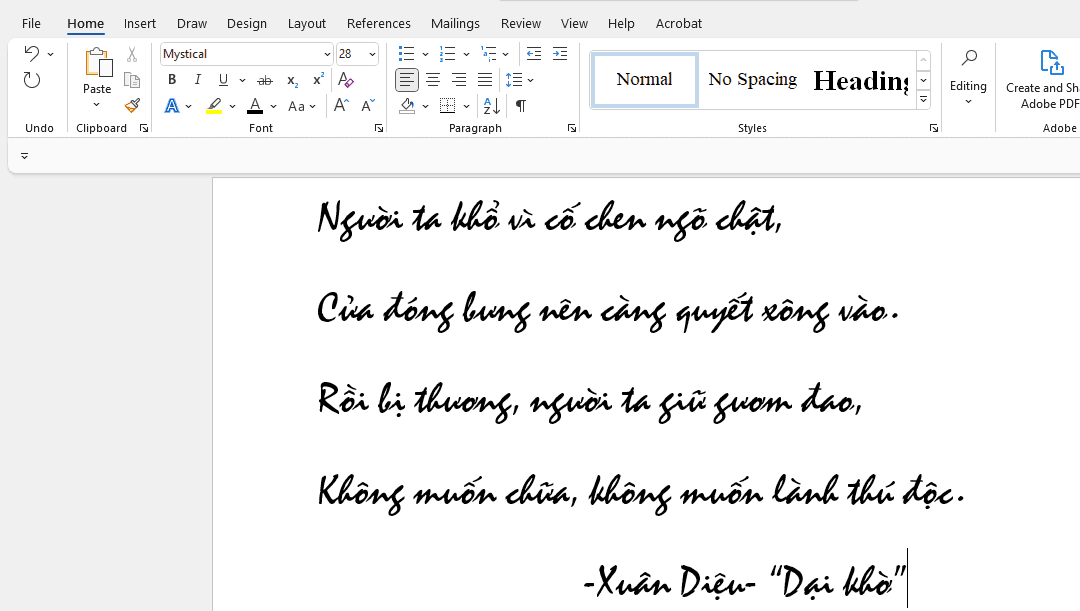Open Change Case Aa dropdown
The height and width of the screenshot is (611, 1080).
coord(302,106)
